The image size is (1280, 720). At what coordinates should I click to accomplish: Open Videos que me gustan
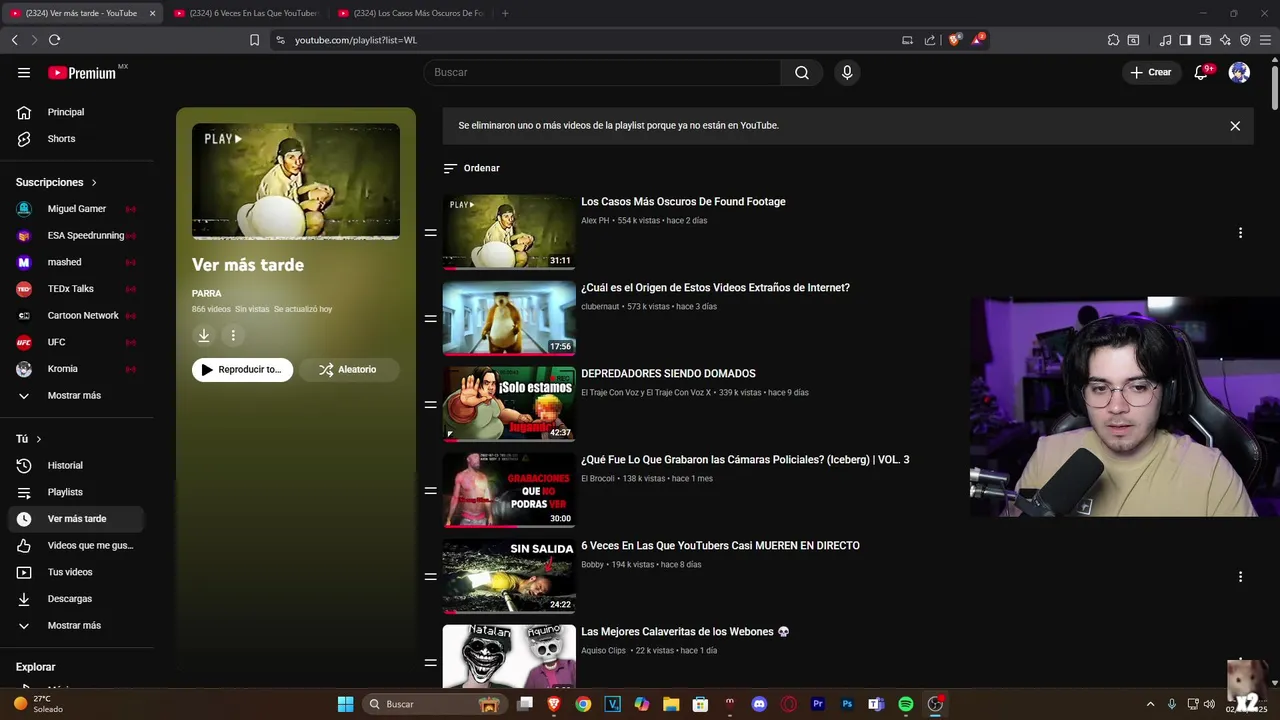(x=76, y=545)
